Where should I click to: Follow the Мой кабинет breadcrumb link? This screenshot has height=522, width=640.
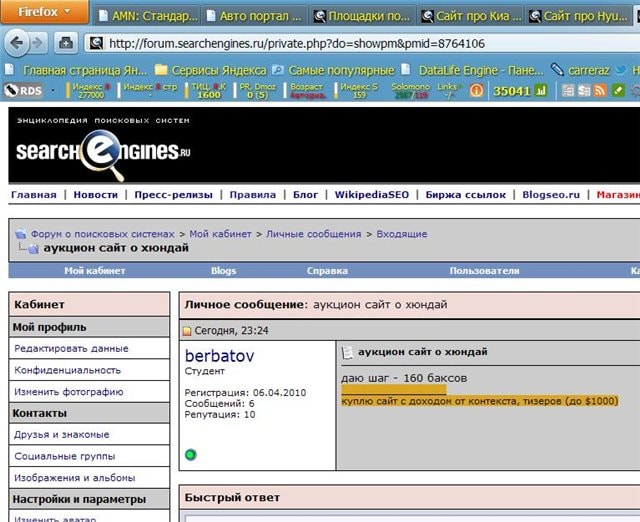tap(220, 234)
